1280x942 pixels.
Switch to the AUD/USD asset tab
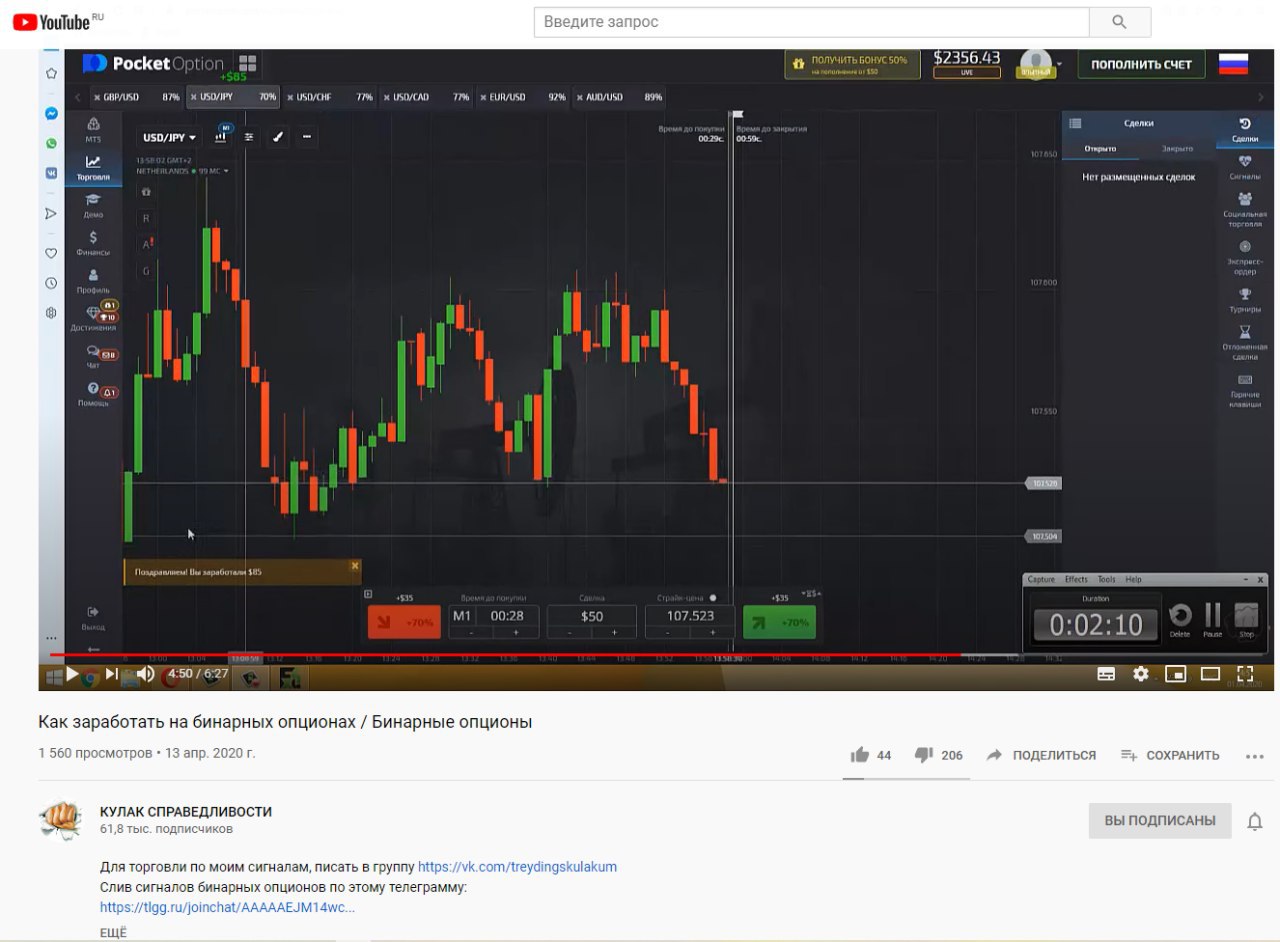pyautogui.click(x=620, y=97)
